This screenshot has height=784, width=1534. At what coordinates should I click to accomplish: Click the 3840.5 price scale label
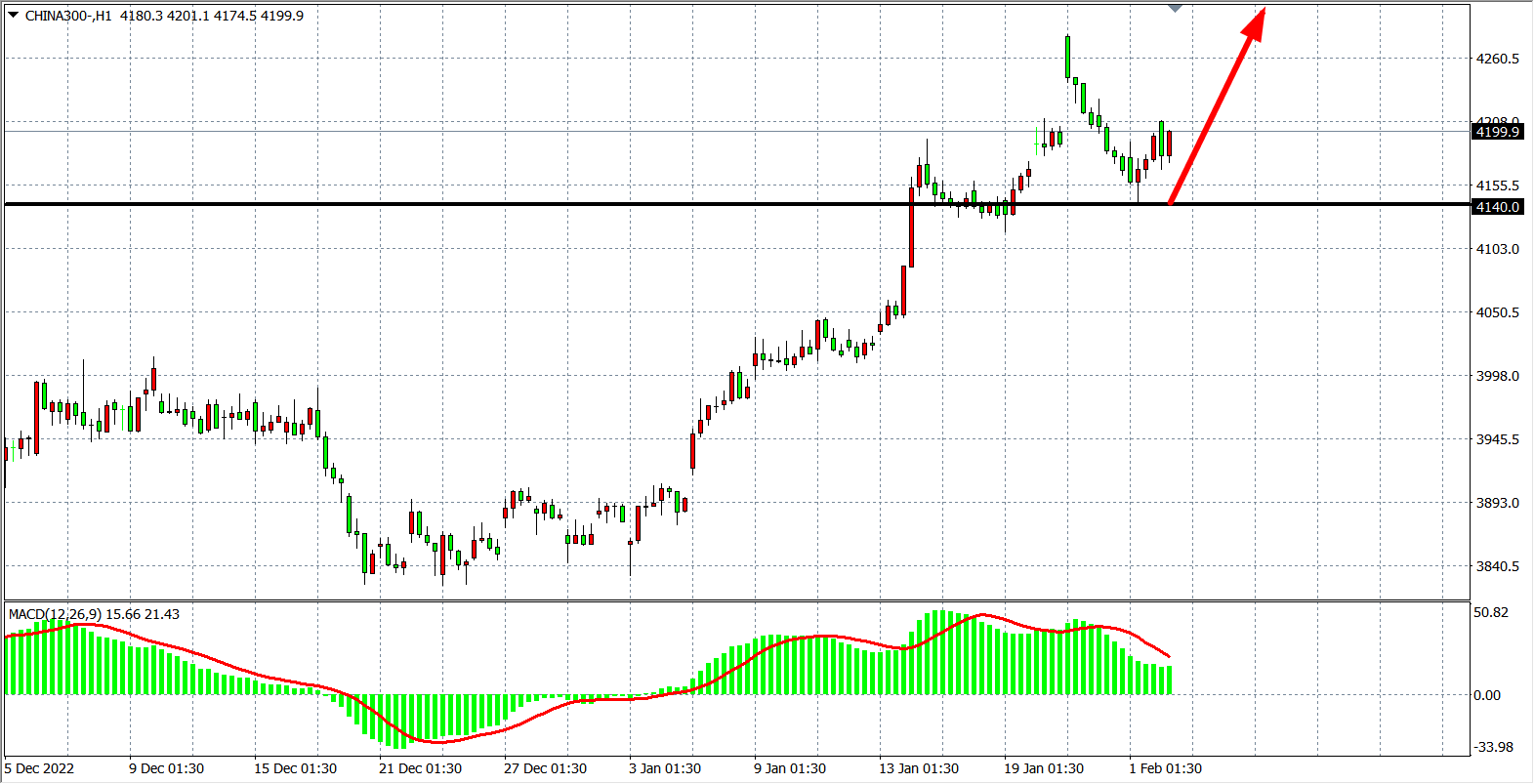point(1497,566)
